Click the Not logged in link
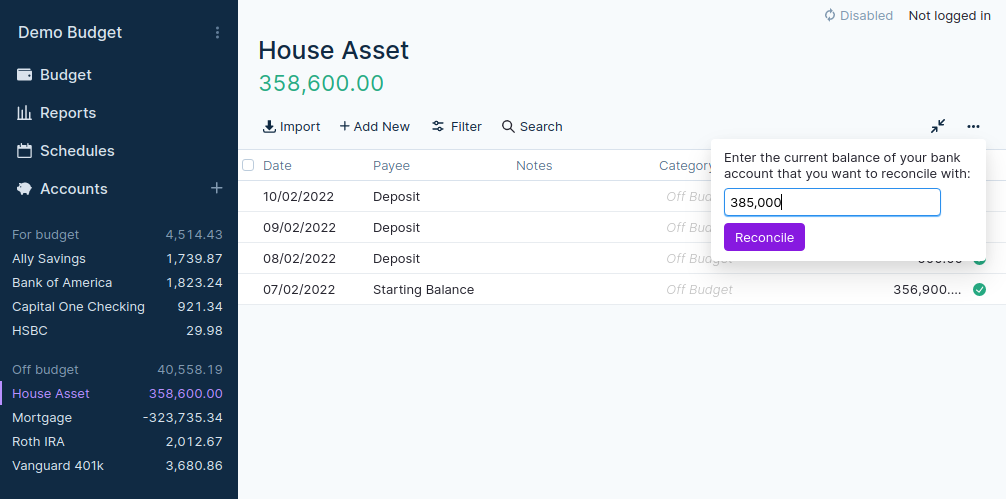Viewport: 1006px width, 499px height. (x=949, y=16)
